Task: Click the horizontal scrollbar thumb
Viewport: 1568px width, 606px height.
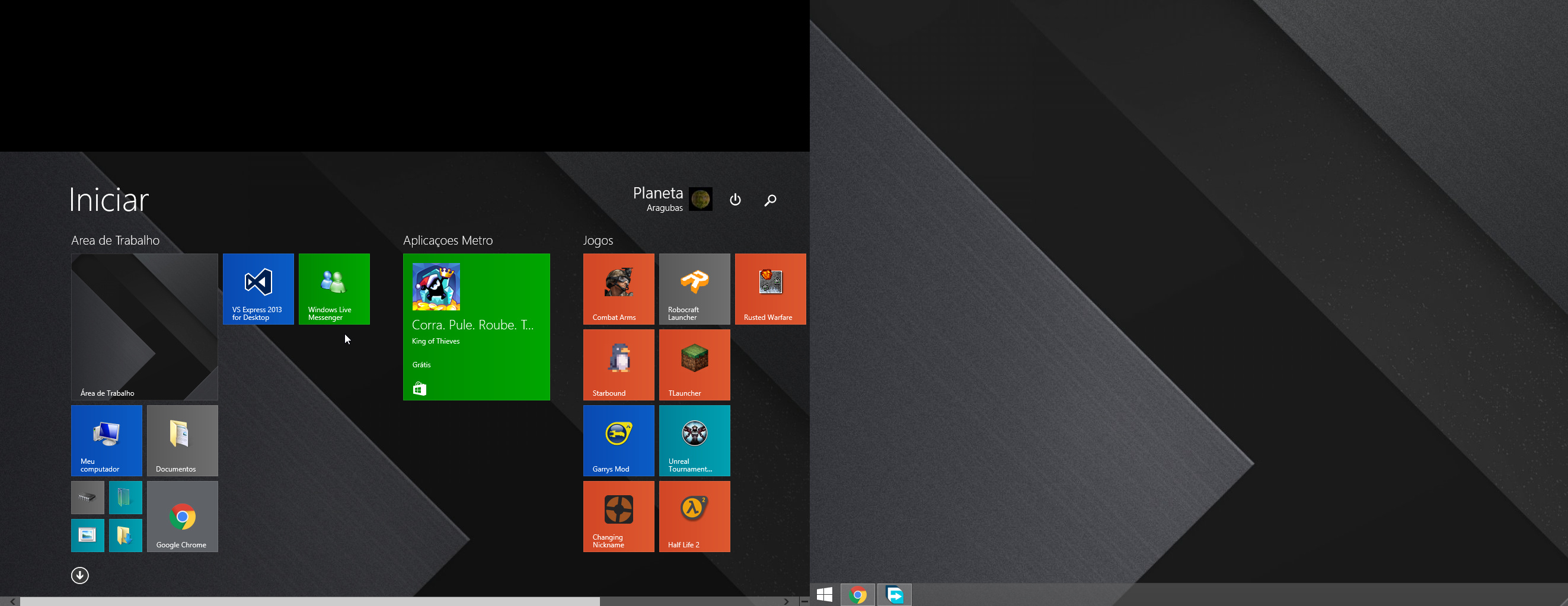Action: (x=310, y=601)
